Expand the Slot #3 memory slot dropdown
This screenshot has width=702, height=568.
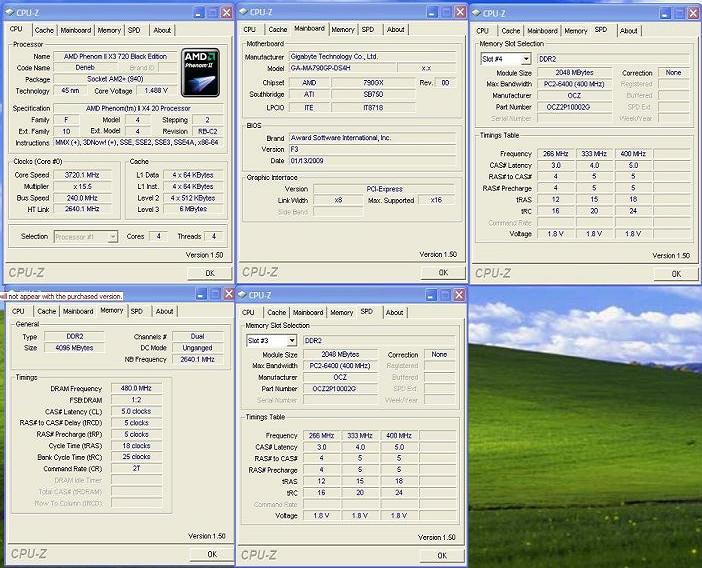[291, 341]
